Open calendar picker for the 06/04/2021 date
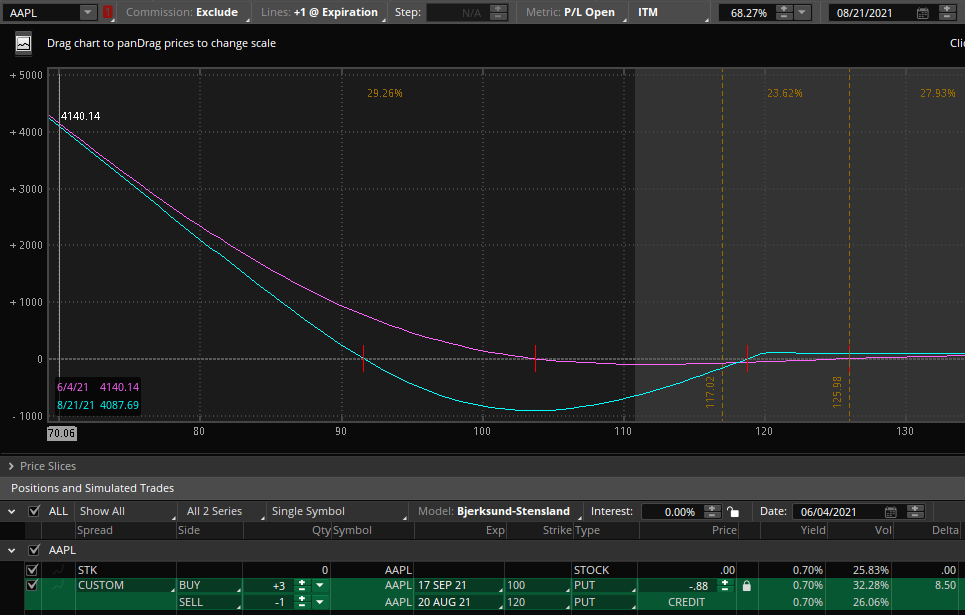Image resolution: width=965 pixels, height=615 pixels. tap(891, 512)
